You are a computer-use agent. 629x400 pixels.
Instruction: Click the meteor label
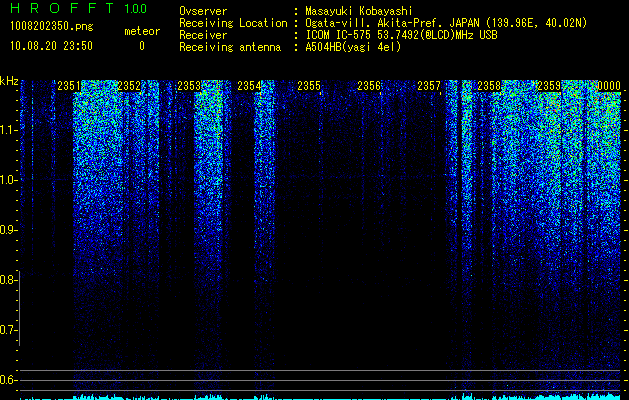point(142,31)
